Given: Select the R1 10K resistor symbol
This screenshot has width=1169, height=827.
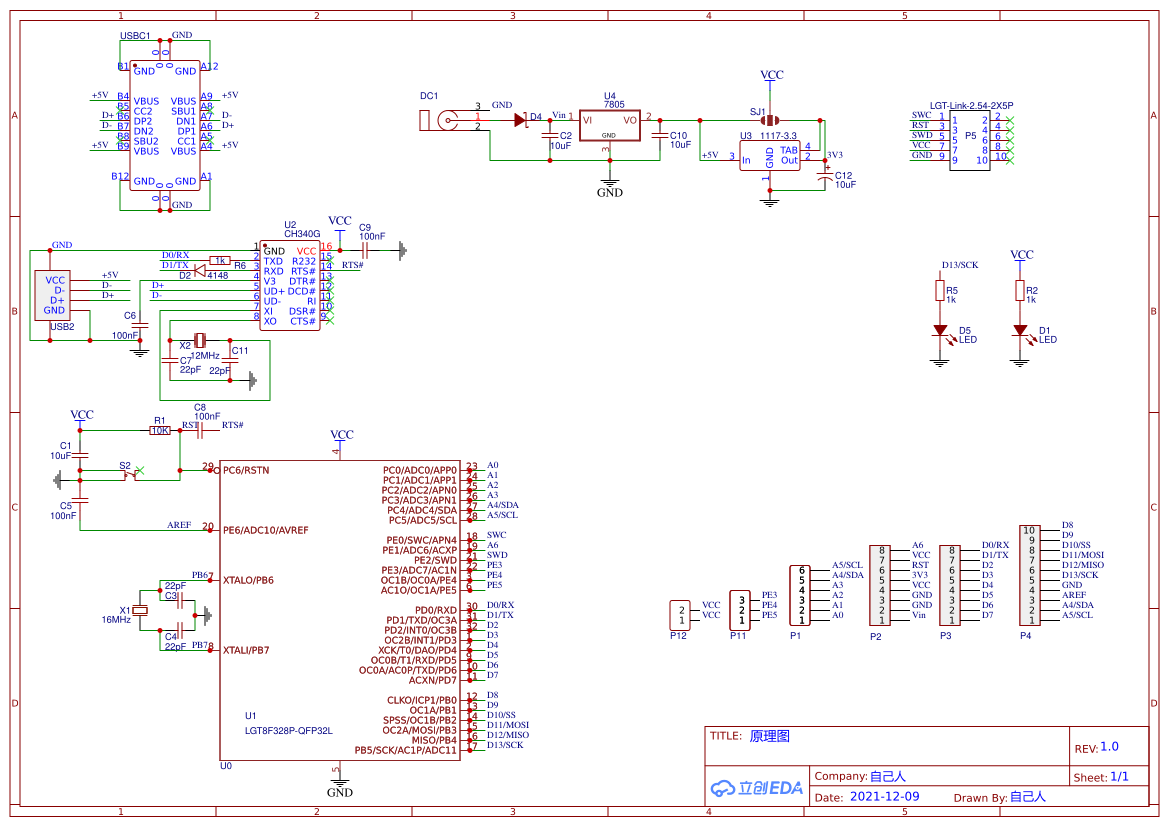Looking at the screenshot, I should tap(160, 430).
